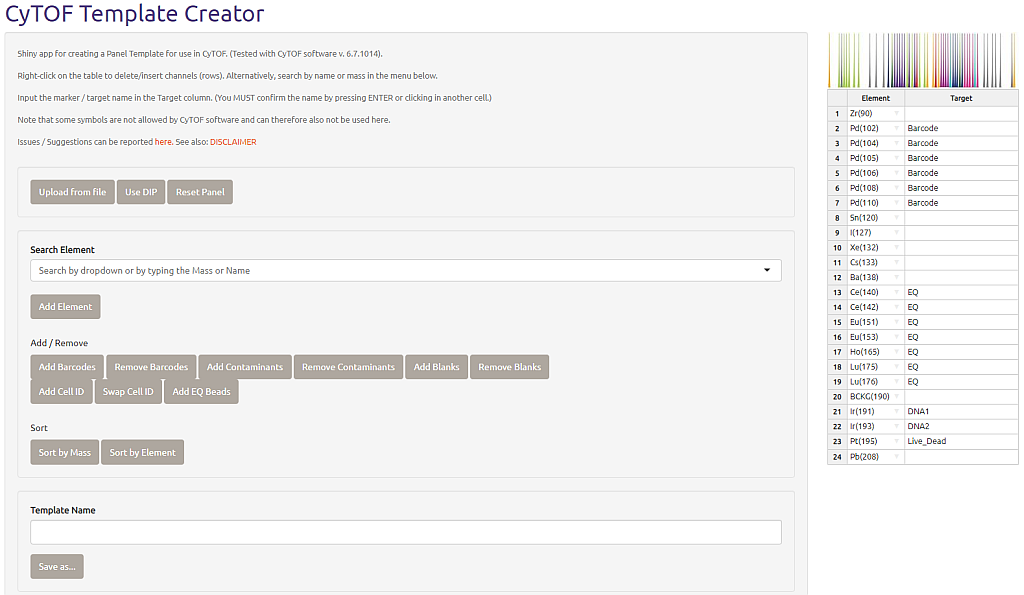Viewport: 1024px width, 595px height.
Task: Select EQ target in Eu(153) row
Action: click(x=961, y=337)
